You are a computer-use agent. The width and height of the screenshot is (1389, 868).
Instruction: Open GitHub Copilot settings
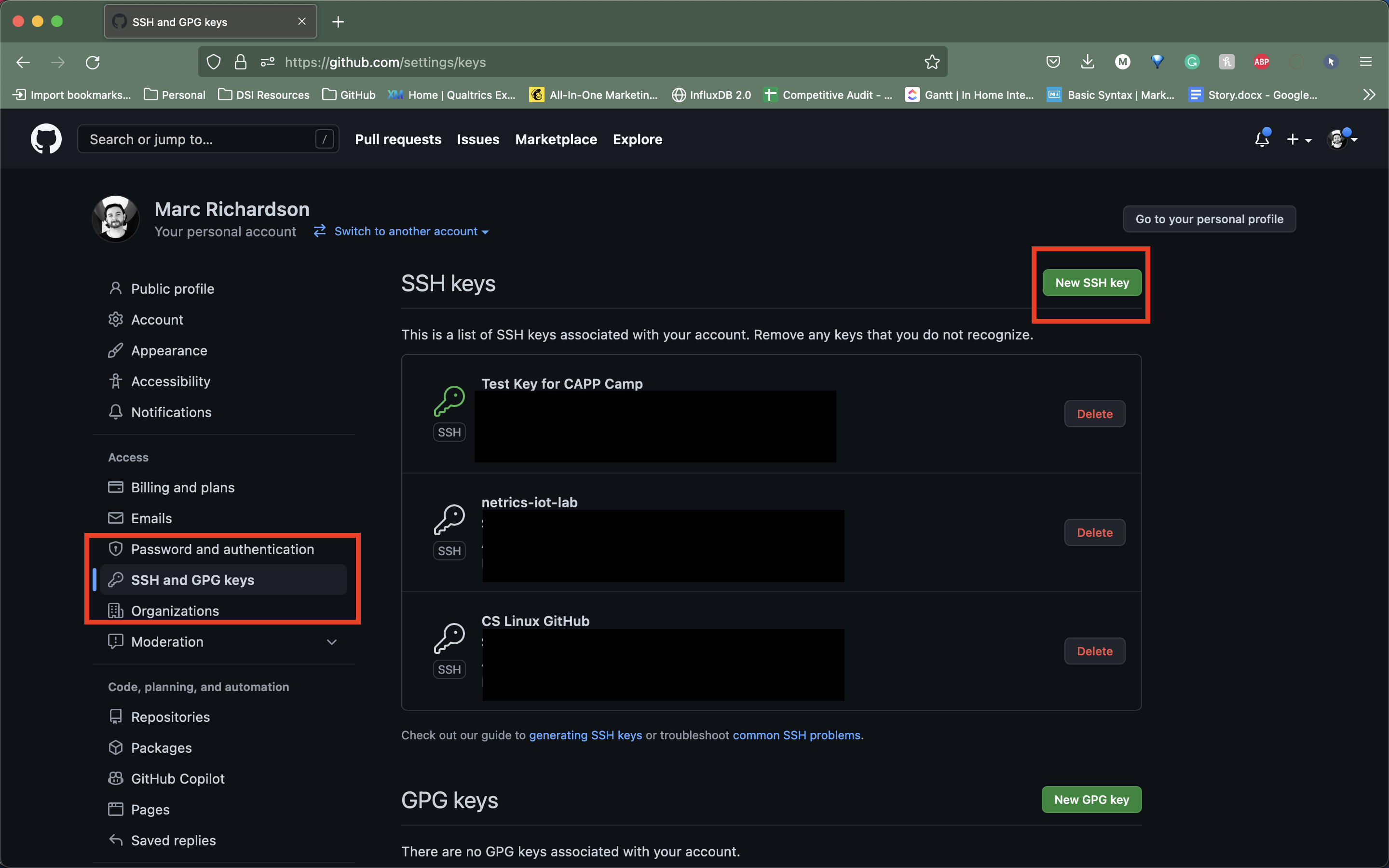tap(178, 778)
